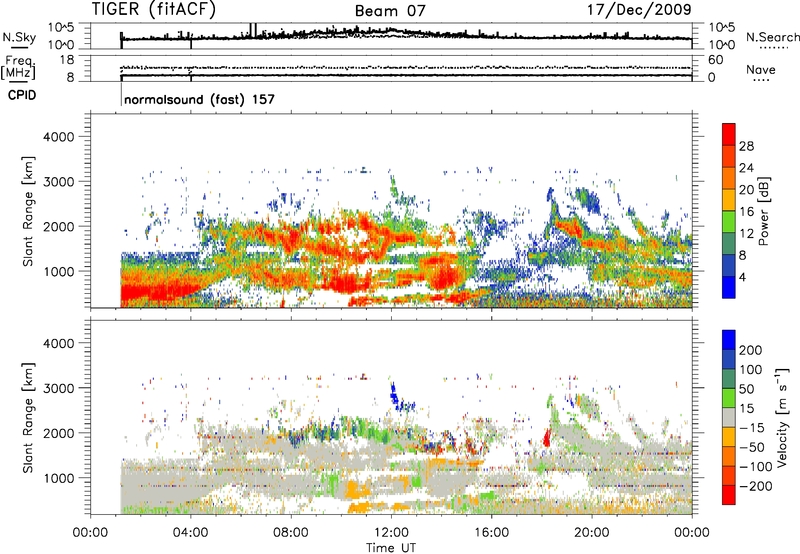Select the blue top segment of Velocity colorbar
This screenshot has height=554, width=800.
coord(729,340)
